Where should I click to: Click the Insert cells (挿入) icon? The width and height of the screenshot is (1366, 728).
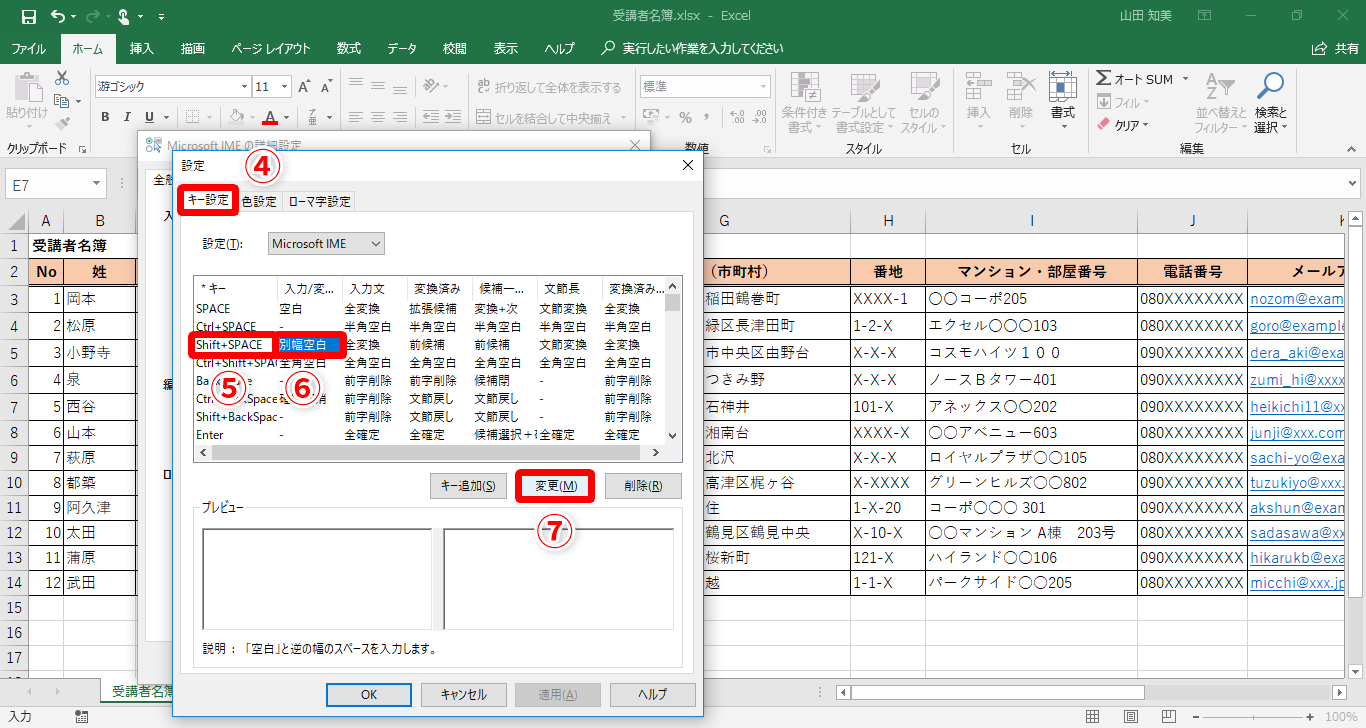(x=978, y=86)
